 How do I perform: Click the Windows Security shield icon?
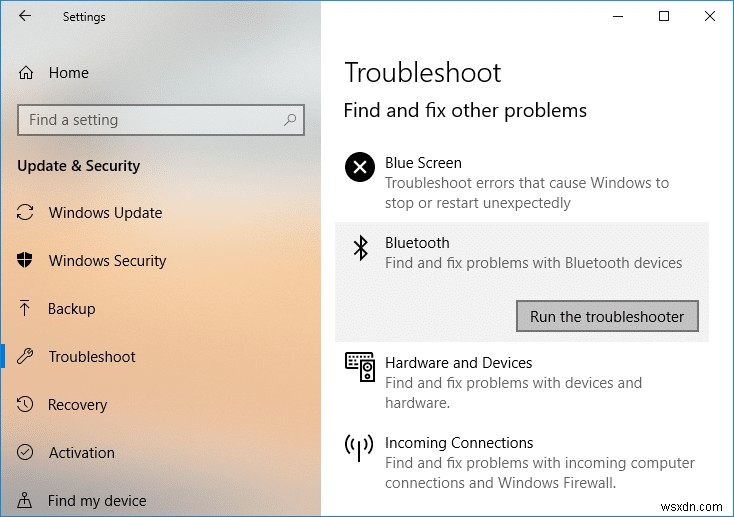26,261
